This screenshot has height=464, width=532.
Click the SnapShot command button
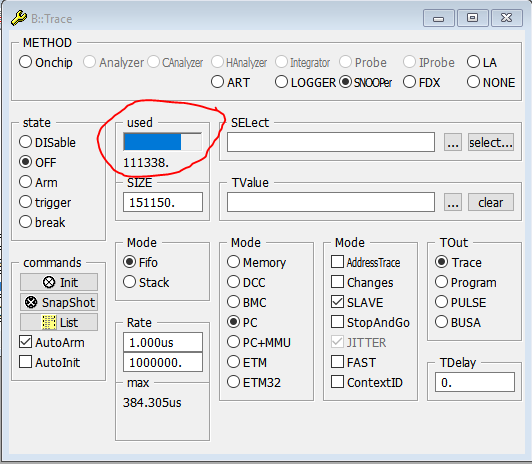[59, 302]
